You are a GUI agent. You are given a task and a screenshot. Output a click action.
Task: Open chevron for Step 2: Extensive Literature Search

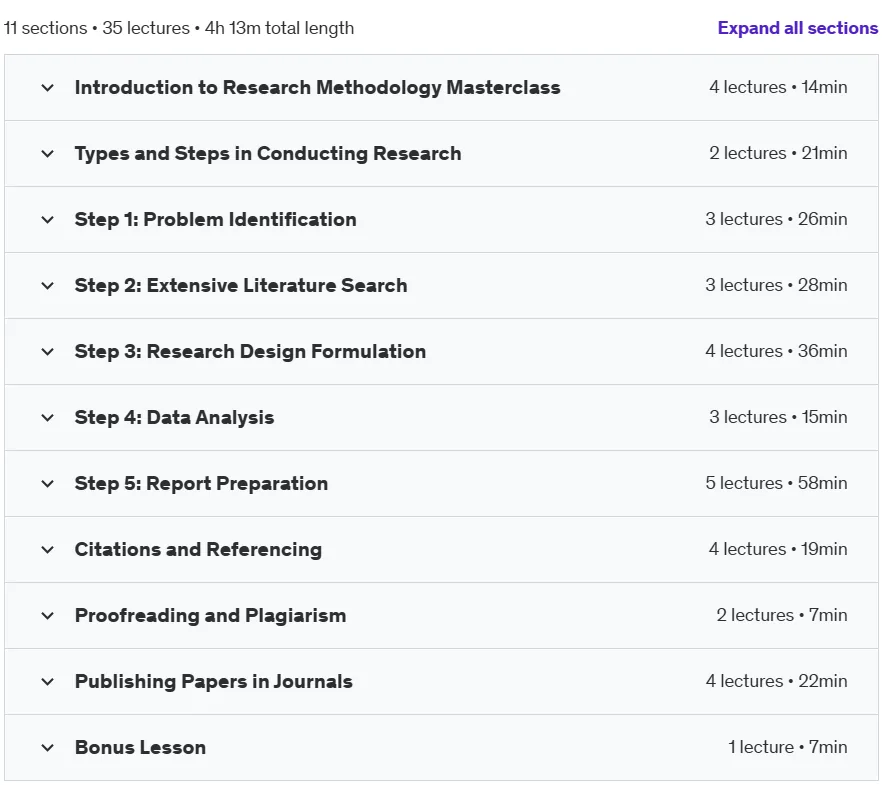click(x=48, y=286)
